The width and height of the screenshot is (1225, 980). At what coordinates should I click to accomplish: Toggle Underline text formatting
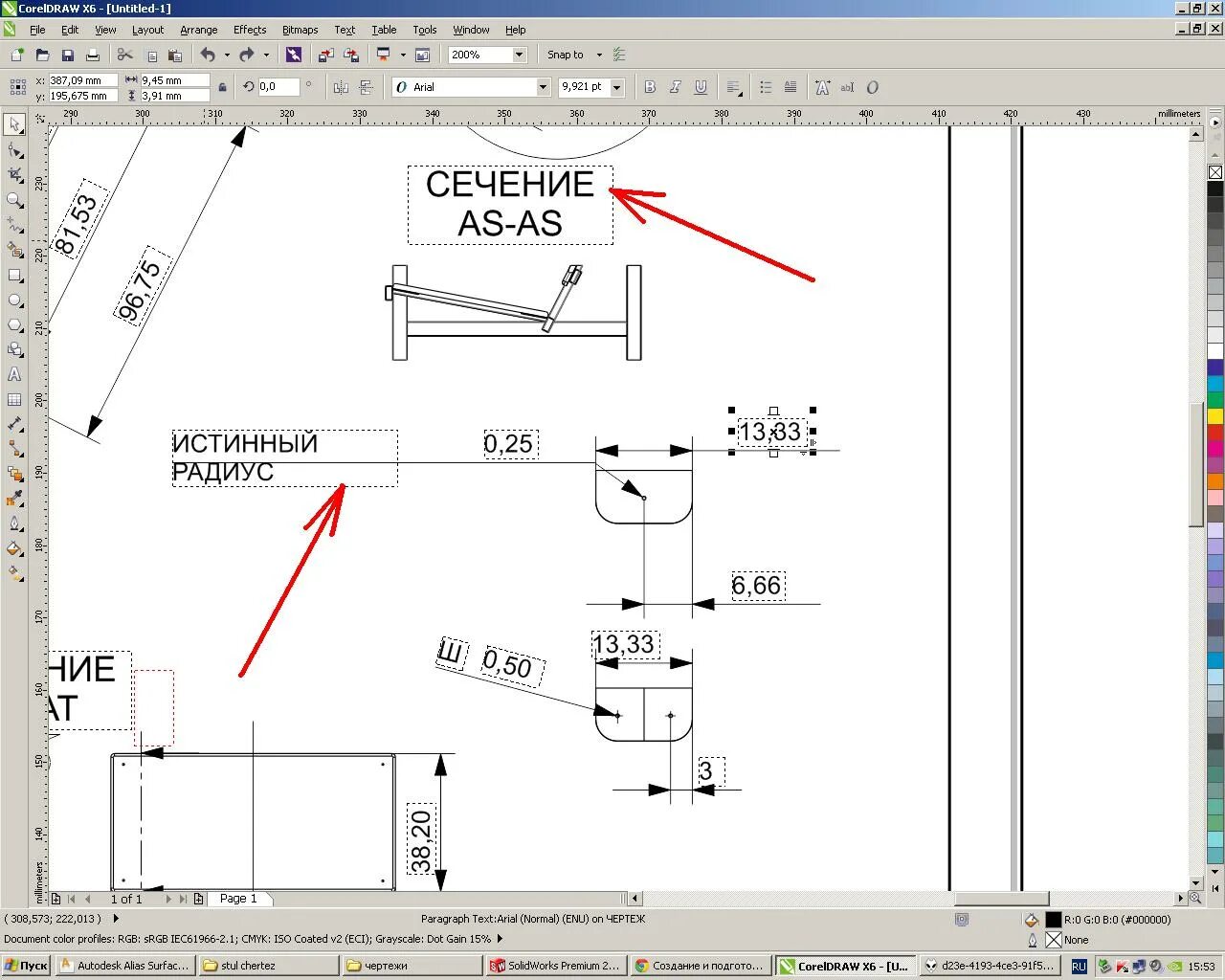tap(701, 87)
